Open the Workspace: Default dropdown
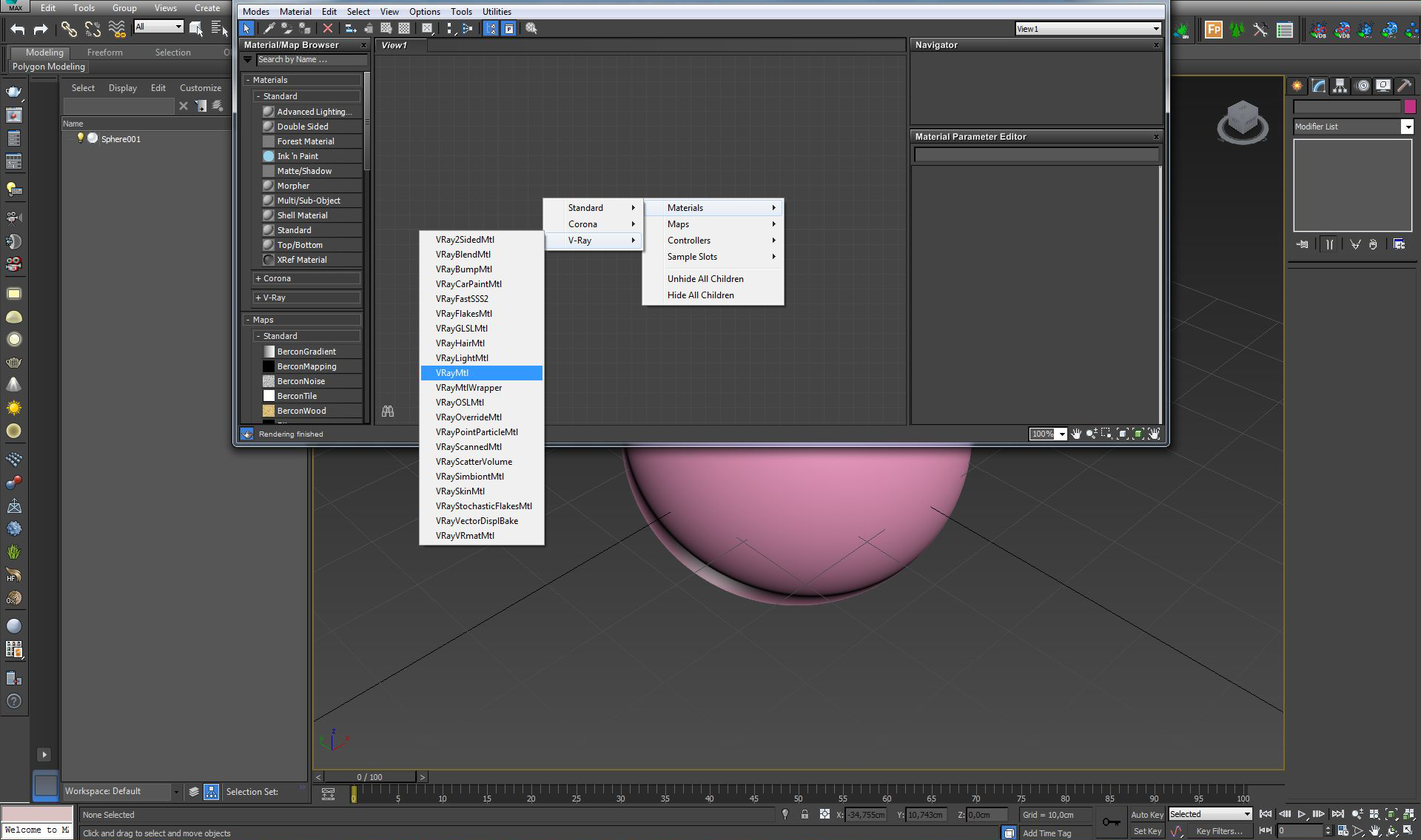Image resolution: width=1421 pixels, height=840 pixels. (121, 791)
